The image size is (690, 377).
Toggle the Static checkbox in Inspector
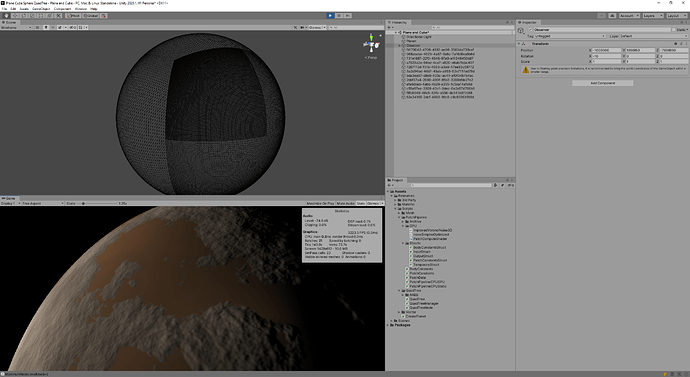click(674, 29)
